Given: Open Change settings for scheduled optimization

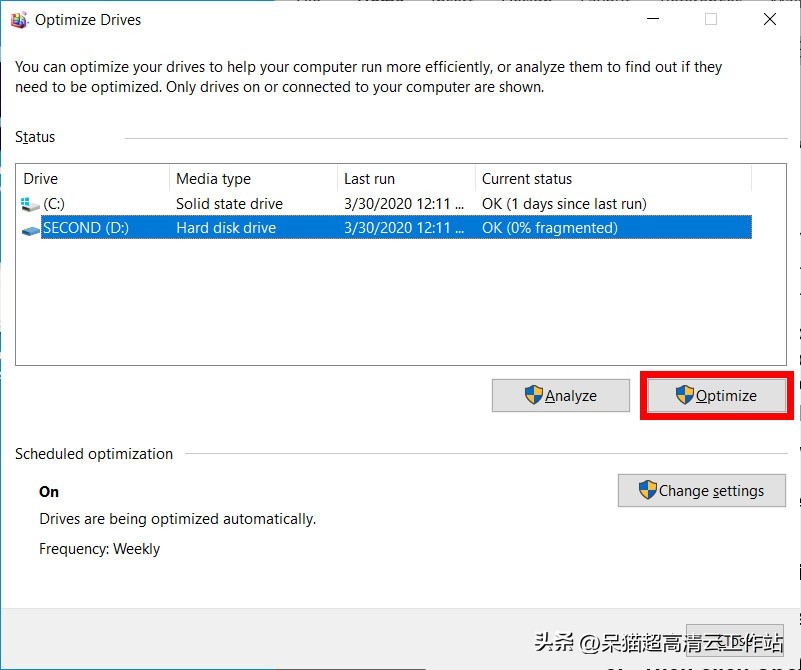Looking at the screenshot, I should (701, 490).
